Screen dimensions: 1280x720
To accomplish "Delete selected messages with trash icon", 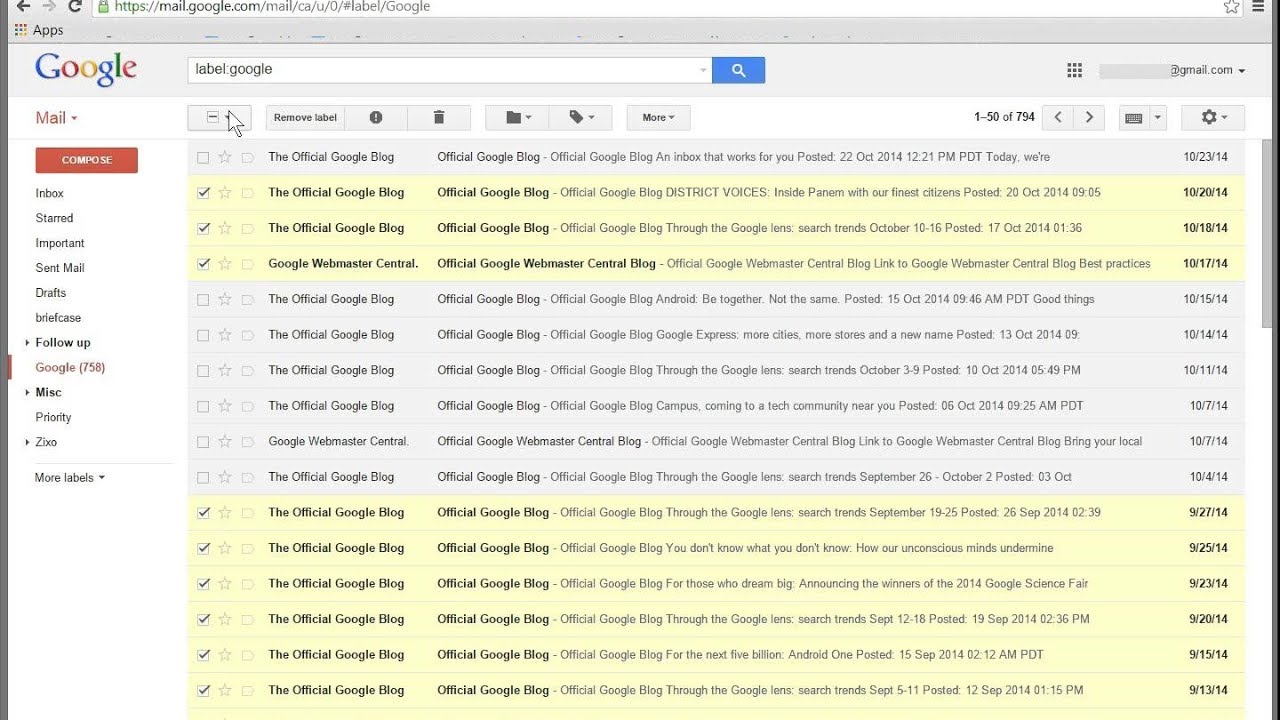I will pyautogui.click(x=438, y=117).
